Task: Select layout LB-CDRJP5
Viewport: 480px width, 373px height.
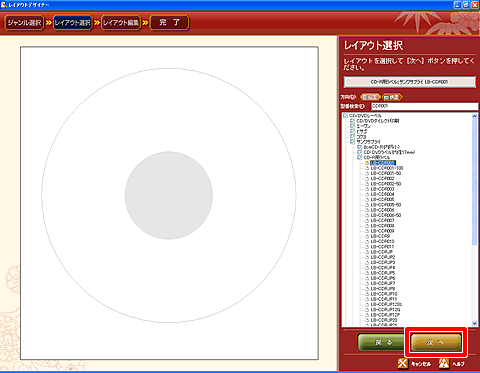Action: click(383, 273)
